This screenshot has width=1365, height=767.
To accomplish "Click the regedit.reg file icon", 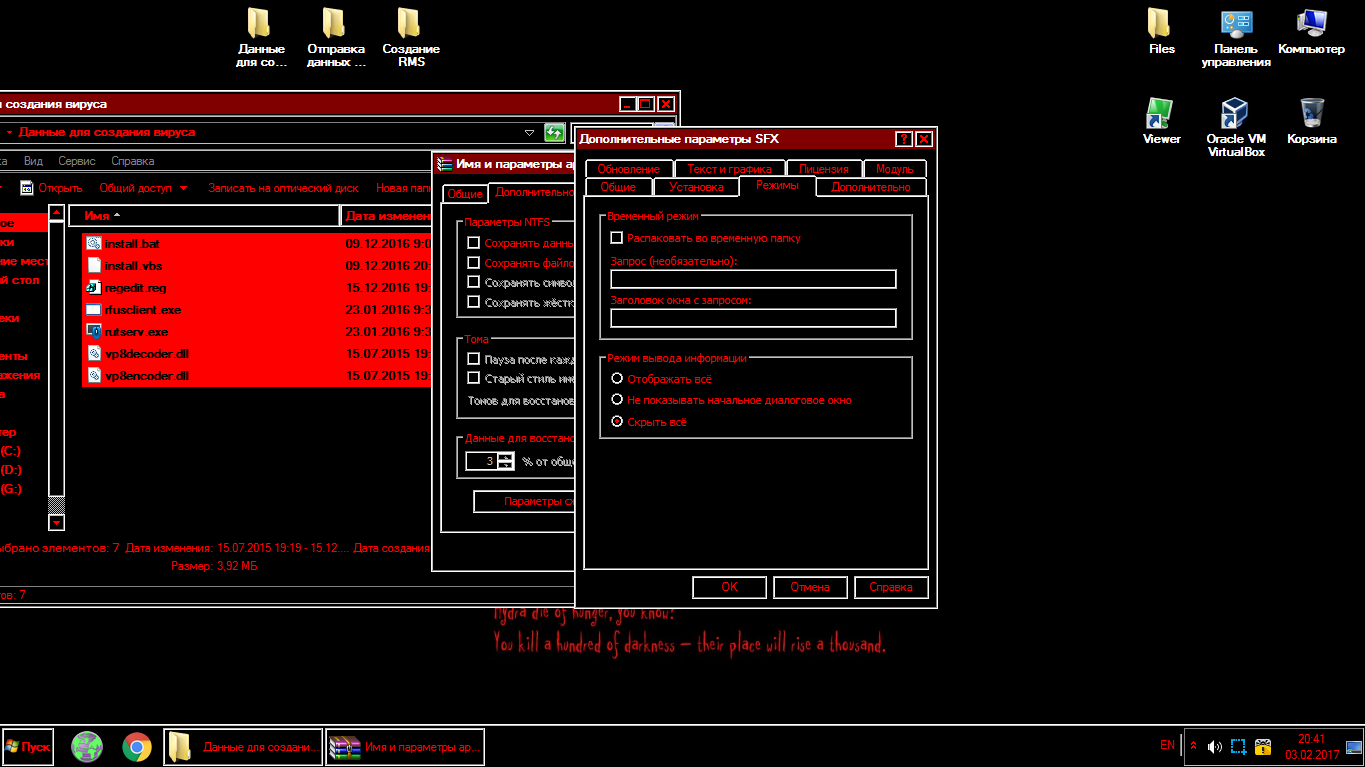I will 94,287.
